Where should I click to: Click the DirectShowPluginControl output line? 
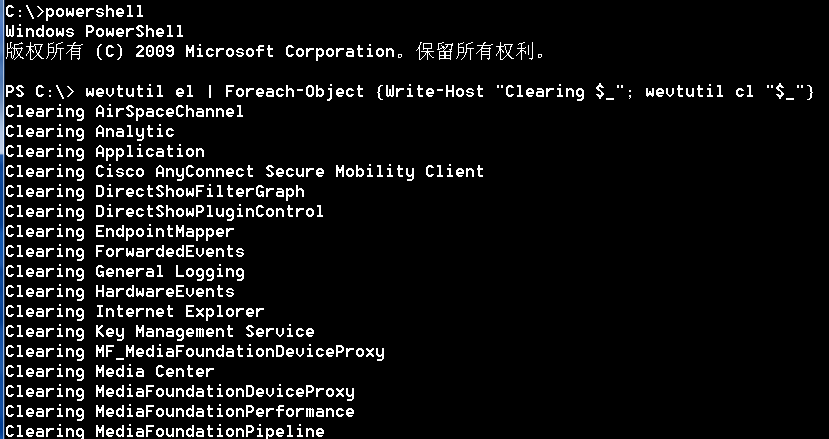[x=164, y=212]
